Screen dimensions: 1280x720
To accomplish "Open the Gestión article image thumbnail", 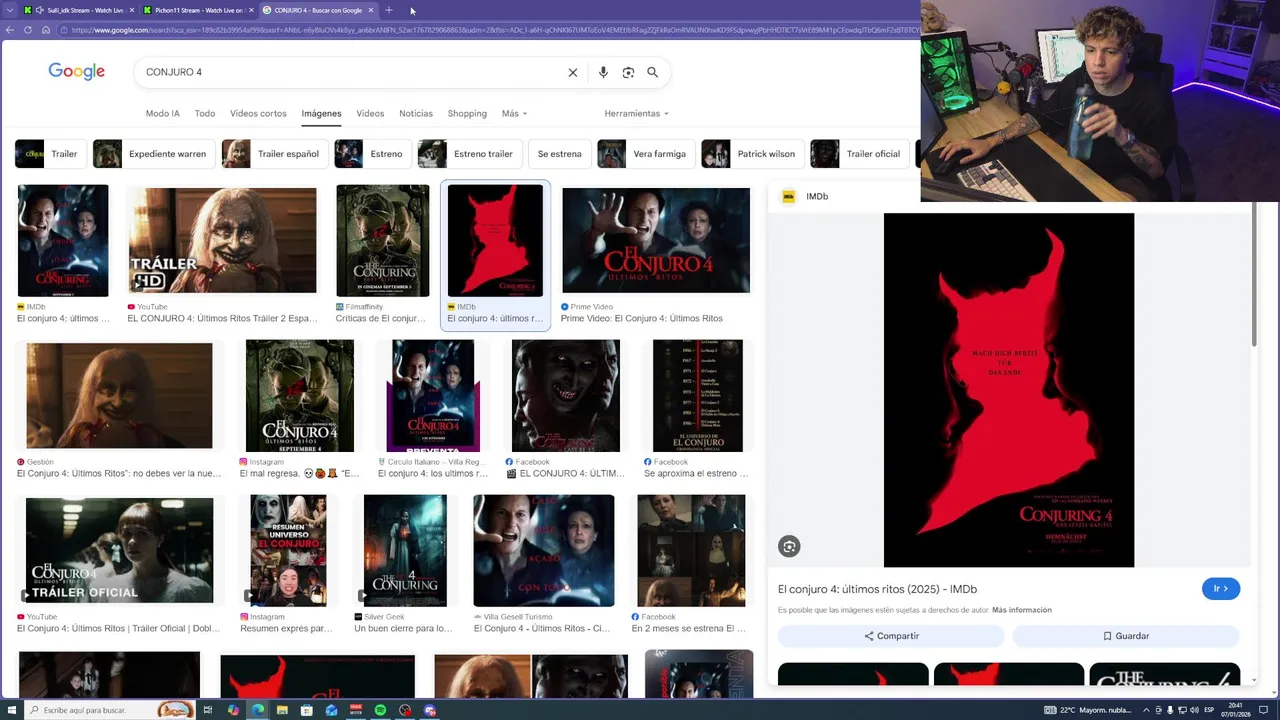I will [119, 396].
